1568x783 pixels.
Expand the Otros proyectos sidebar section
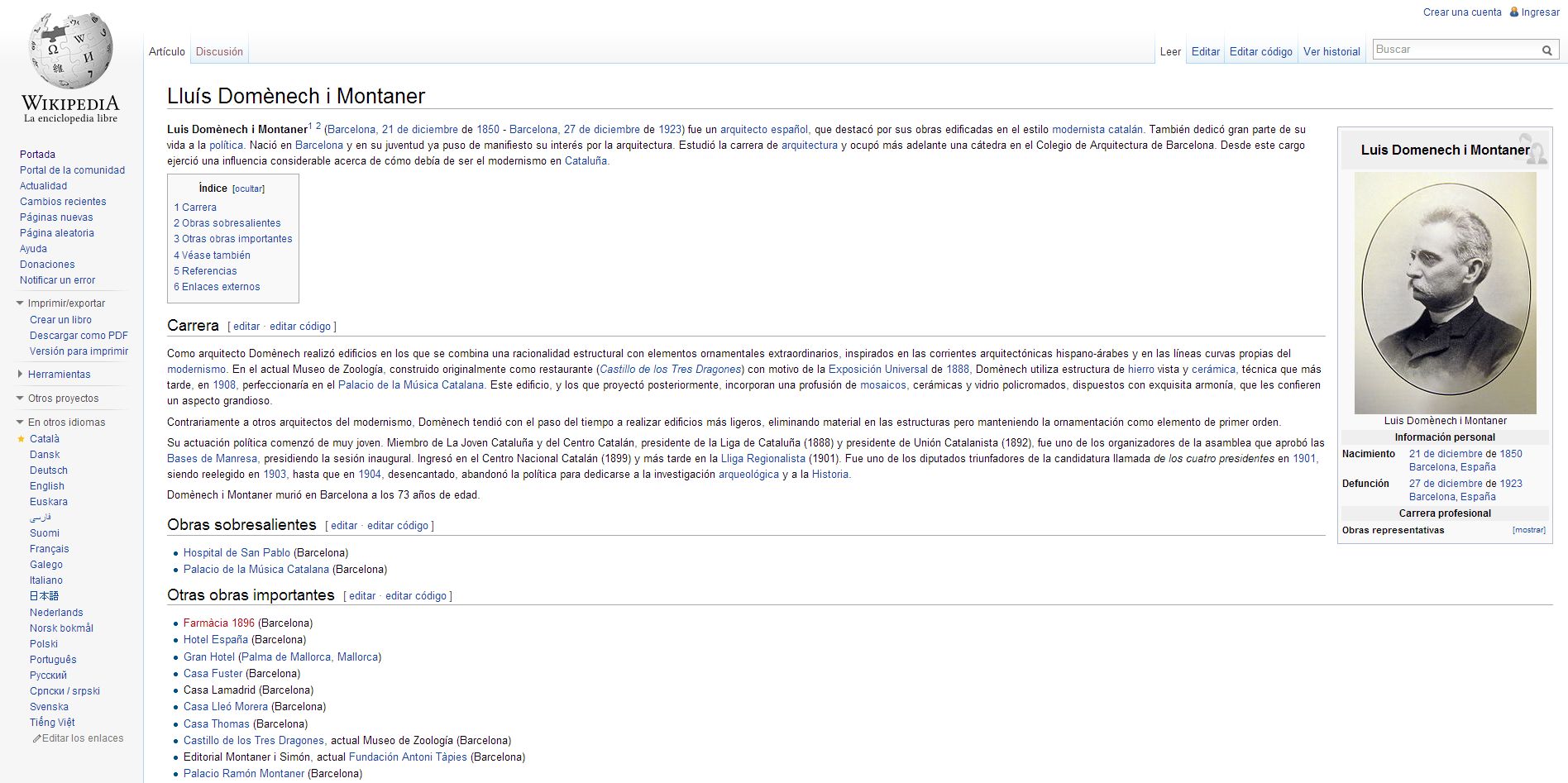[x=20, y=399]
